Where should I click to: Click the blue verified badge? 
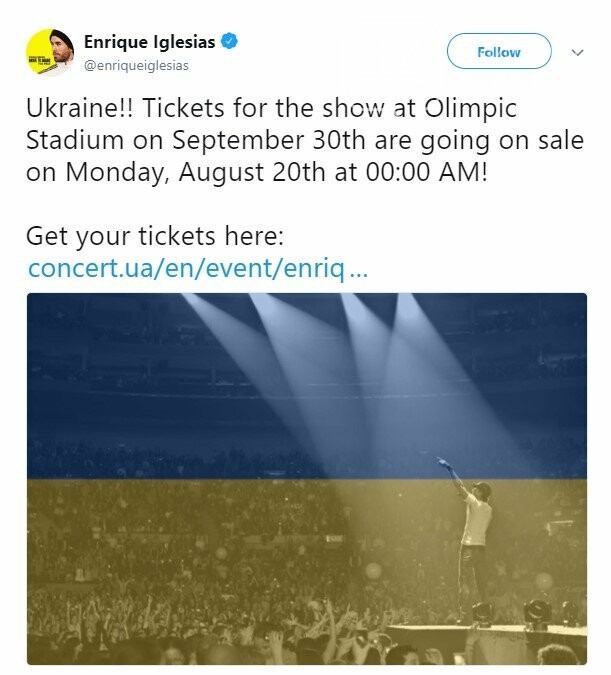tap(230, 43)
